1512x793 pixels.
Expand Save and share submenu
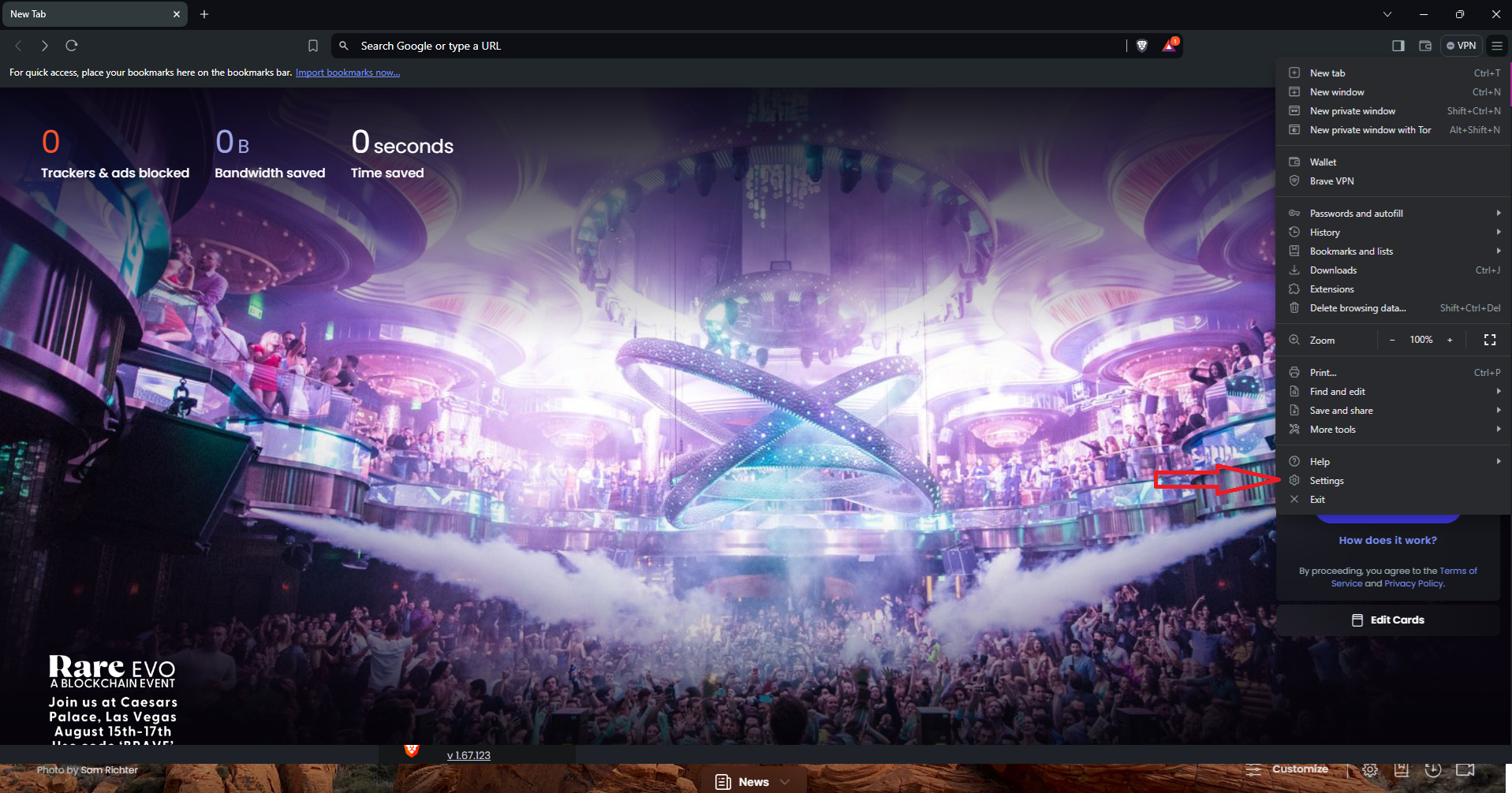point(1394,411)
